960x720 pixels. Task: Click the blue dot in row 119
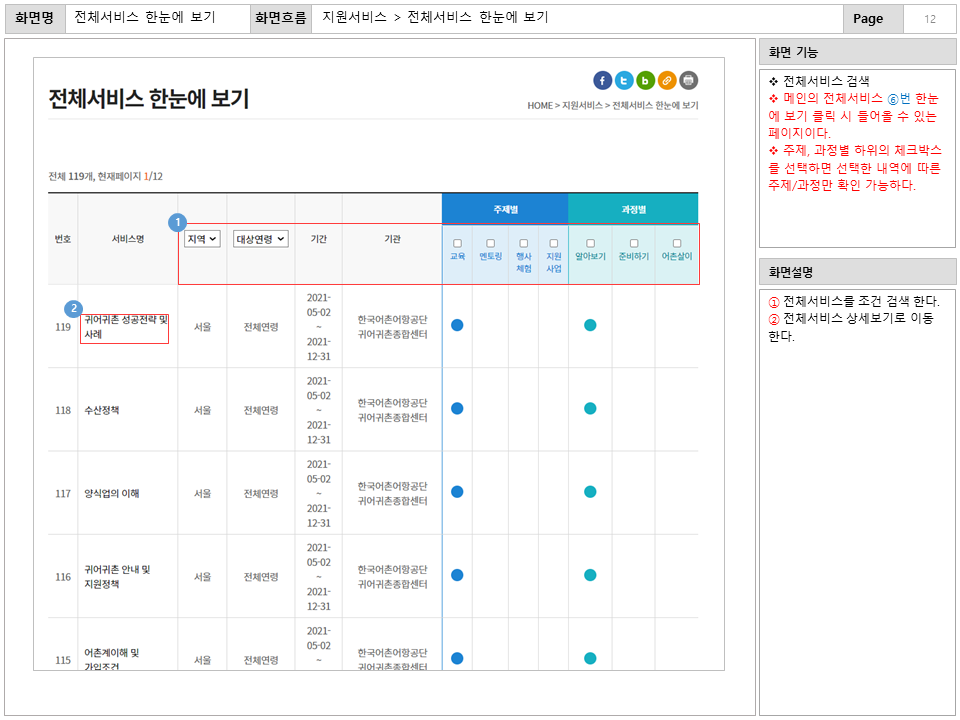tap(457, 325)
